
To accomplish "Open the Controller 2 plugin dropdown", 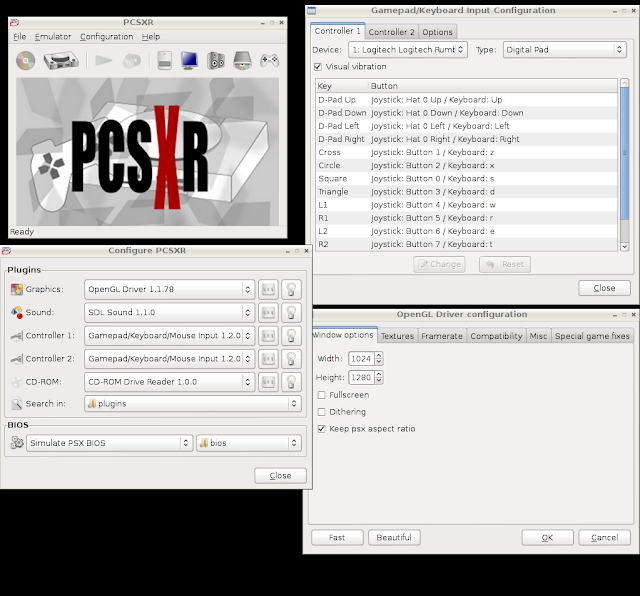I will 169,359.
